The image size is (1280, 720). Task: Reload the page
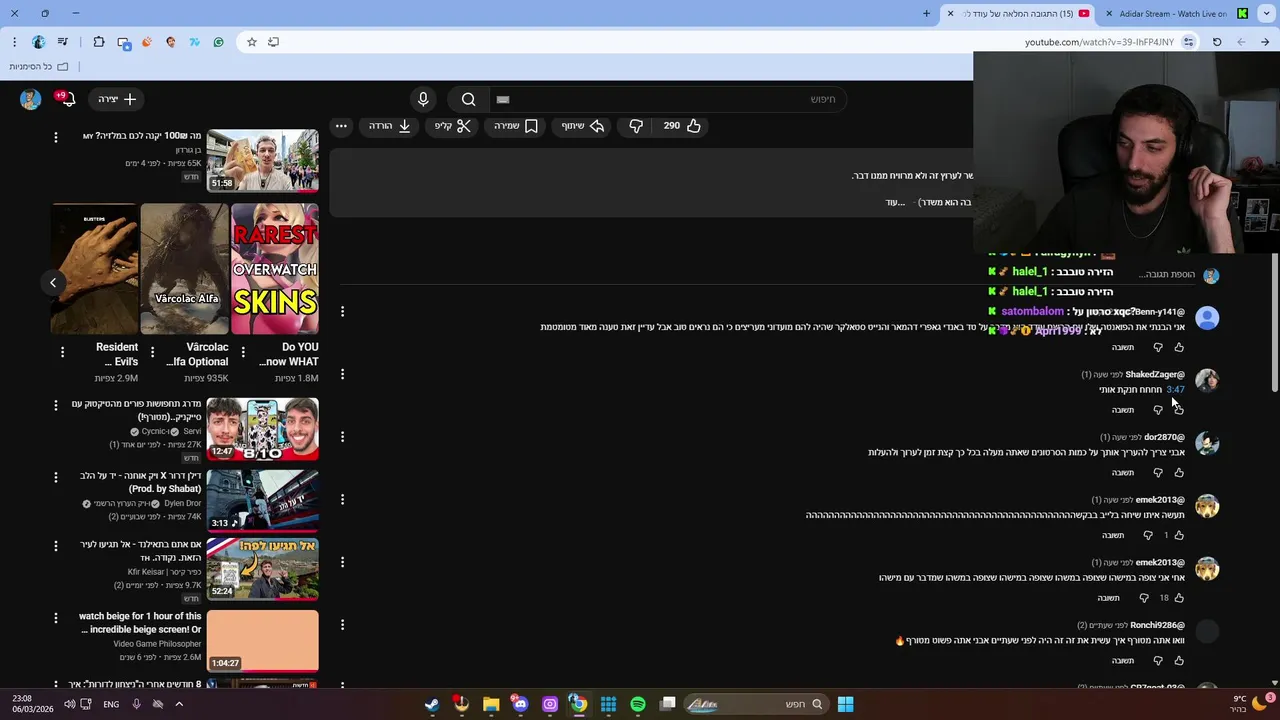click(1217, 42)
